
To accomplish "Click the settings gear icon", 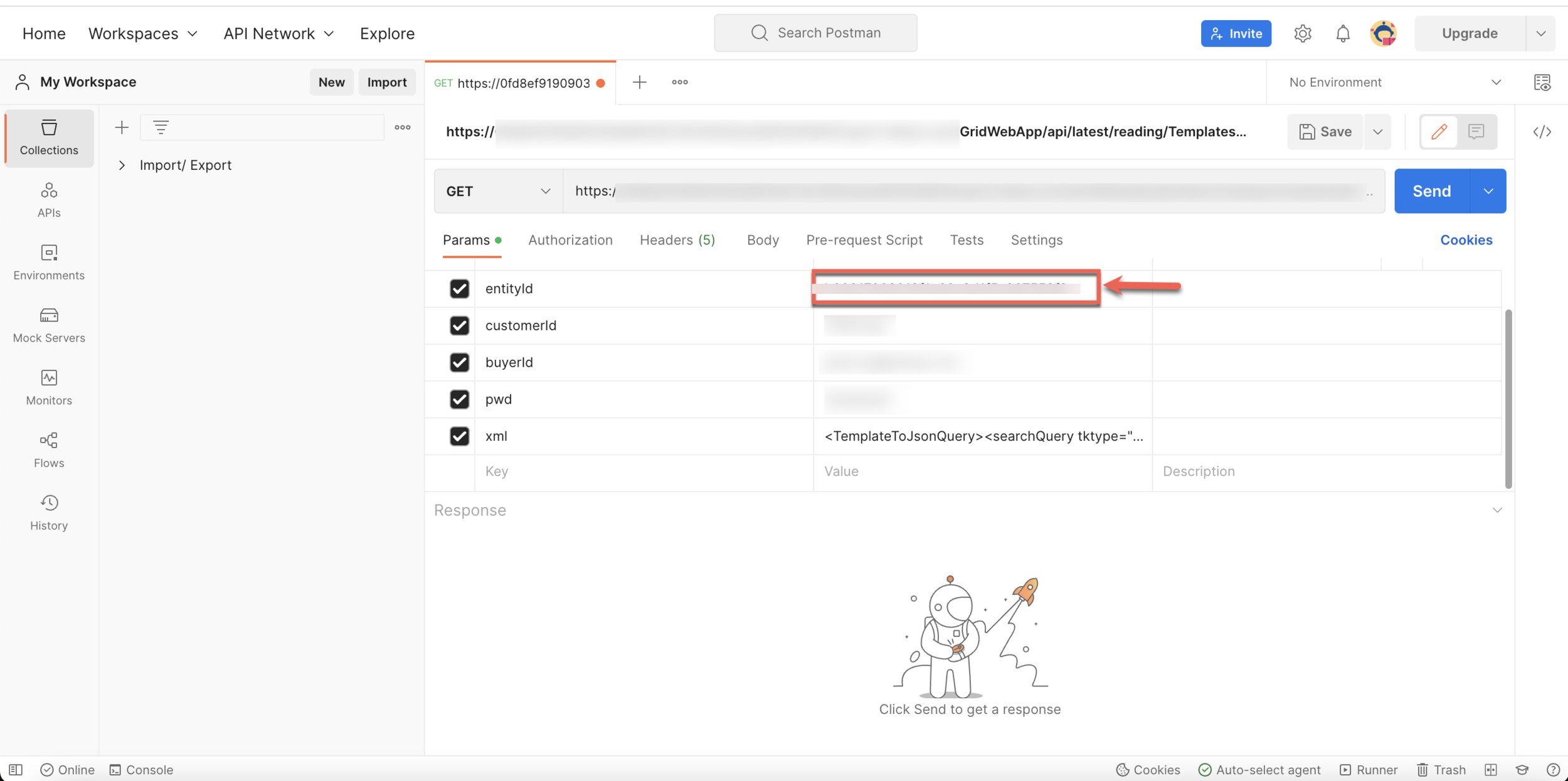I will [x=1303, y=33].
